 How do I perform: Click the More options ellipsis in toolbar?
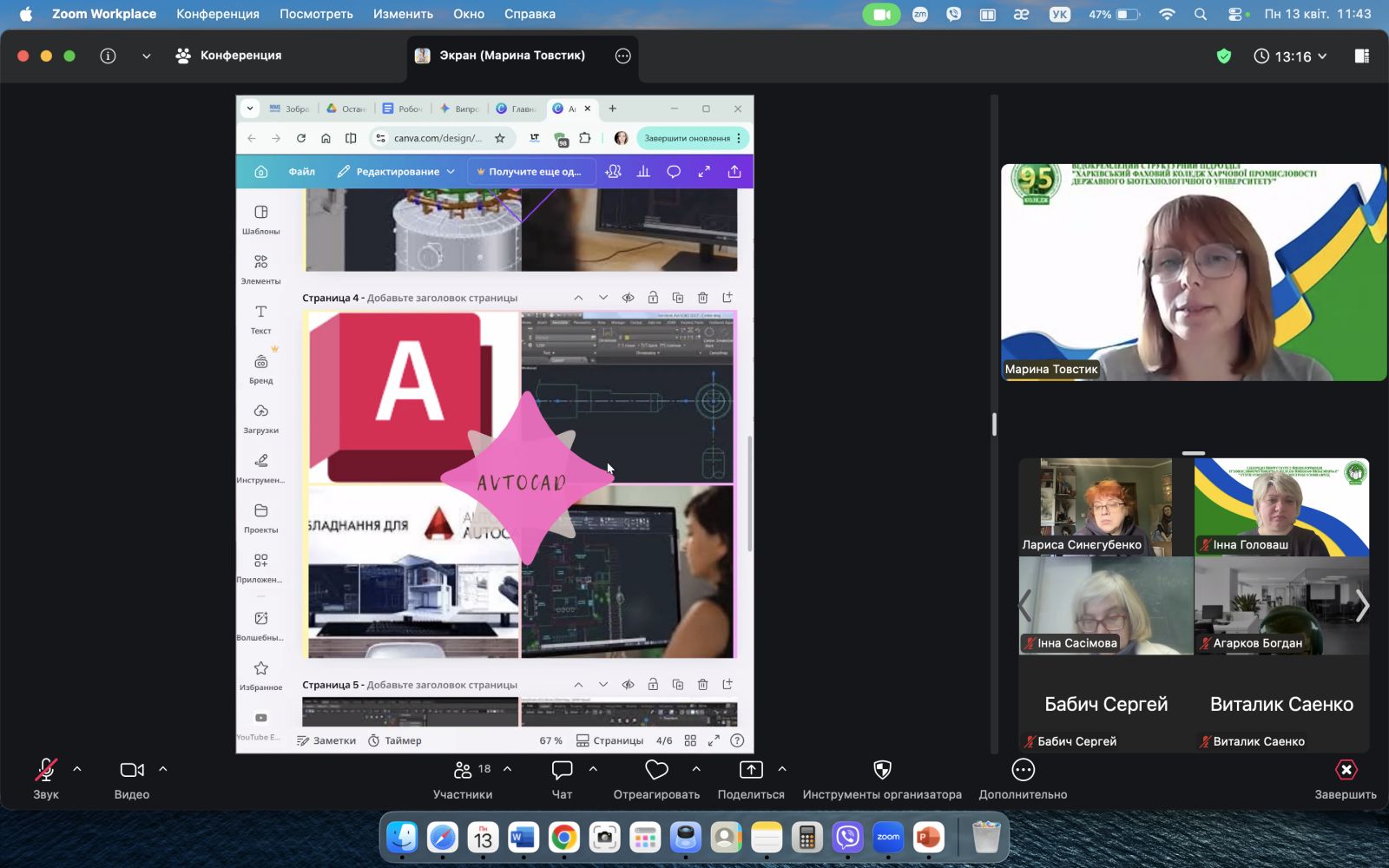tap(1023, 771)
